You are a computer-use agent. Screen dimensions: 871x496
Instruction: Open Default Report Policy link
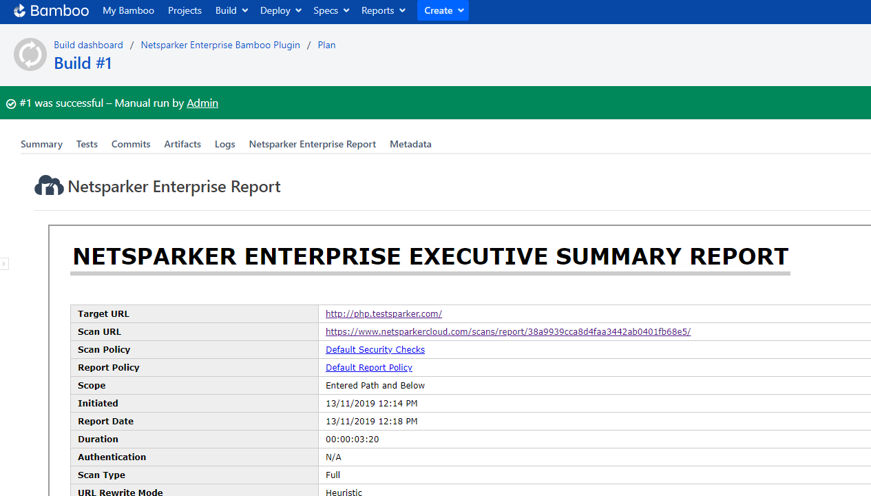point(369,367)
